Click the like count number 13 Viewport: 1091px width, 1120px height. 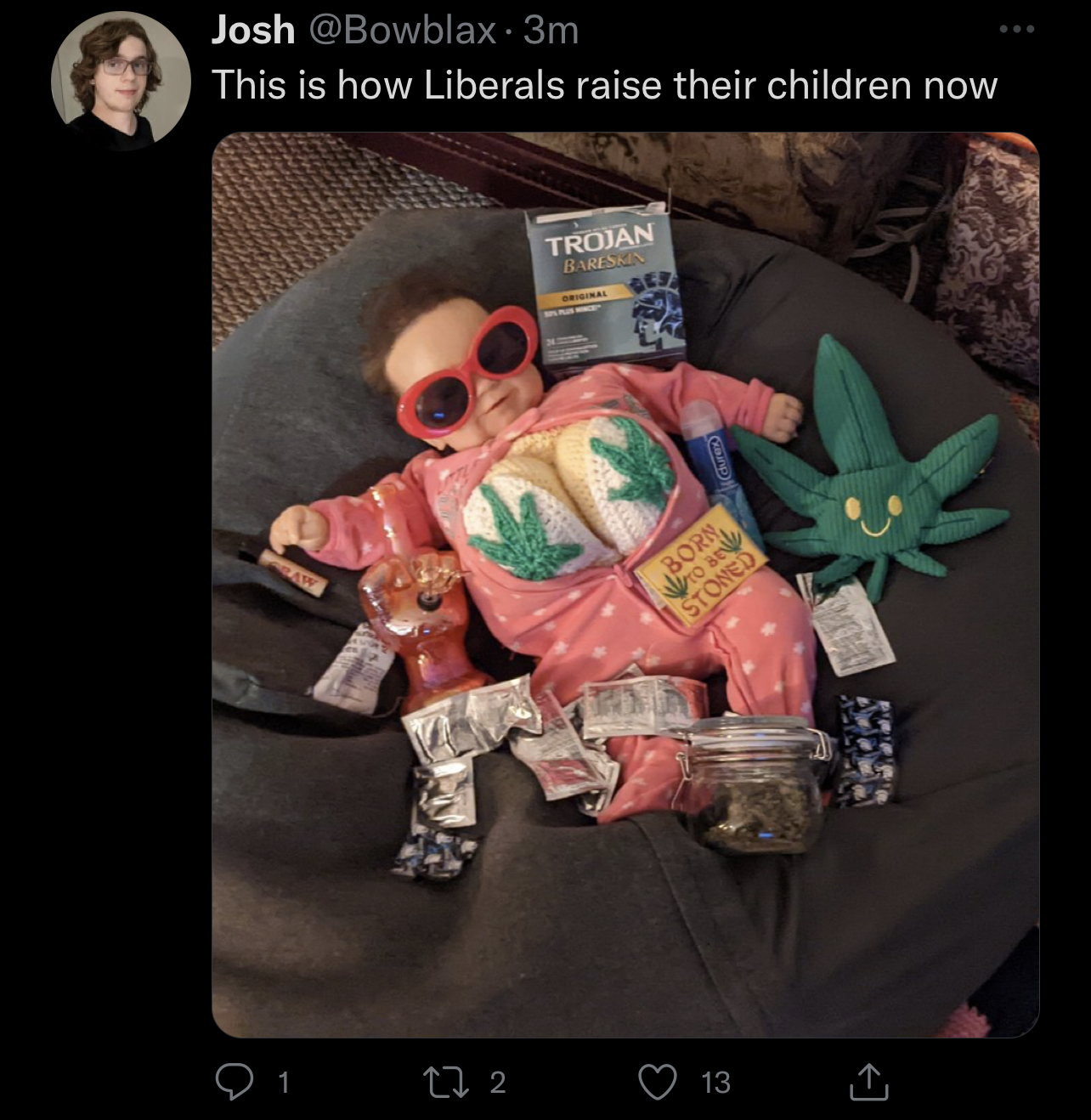715,1082
